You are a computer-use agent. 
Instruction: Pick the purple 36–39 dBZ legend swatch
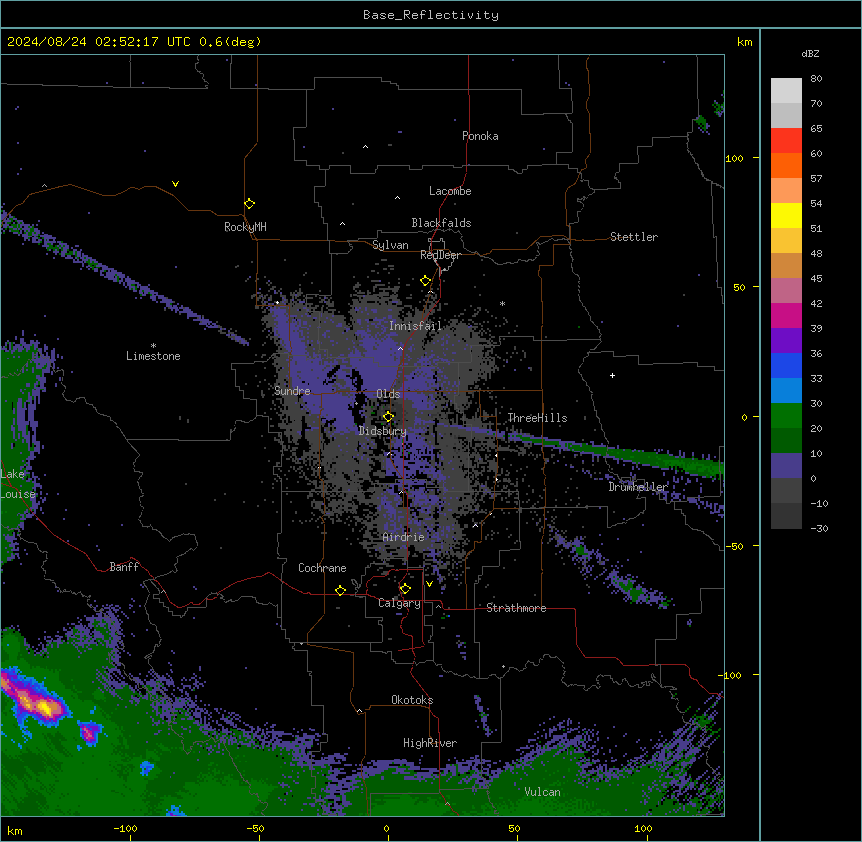[x=786, y=341]
